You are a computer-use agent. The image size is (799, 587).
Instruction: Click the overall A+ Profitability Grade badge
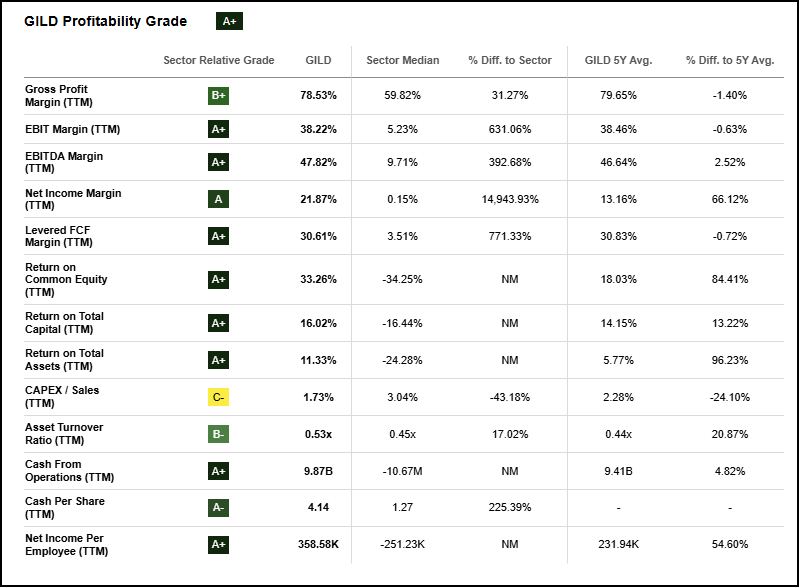(x=229, y=21)
